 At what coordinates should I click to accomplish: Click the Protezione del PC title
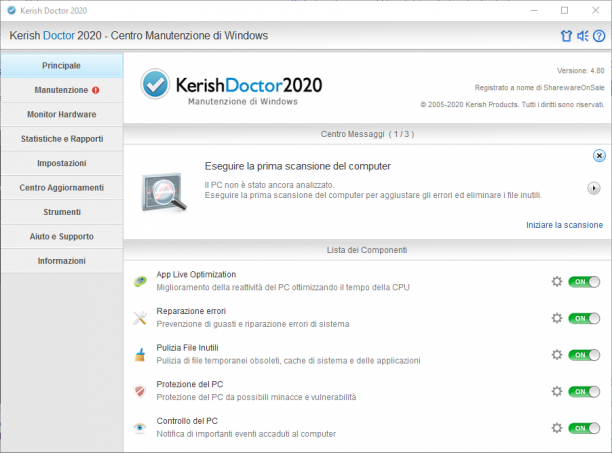pyautogui.click(x=190, y=384)
